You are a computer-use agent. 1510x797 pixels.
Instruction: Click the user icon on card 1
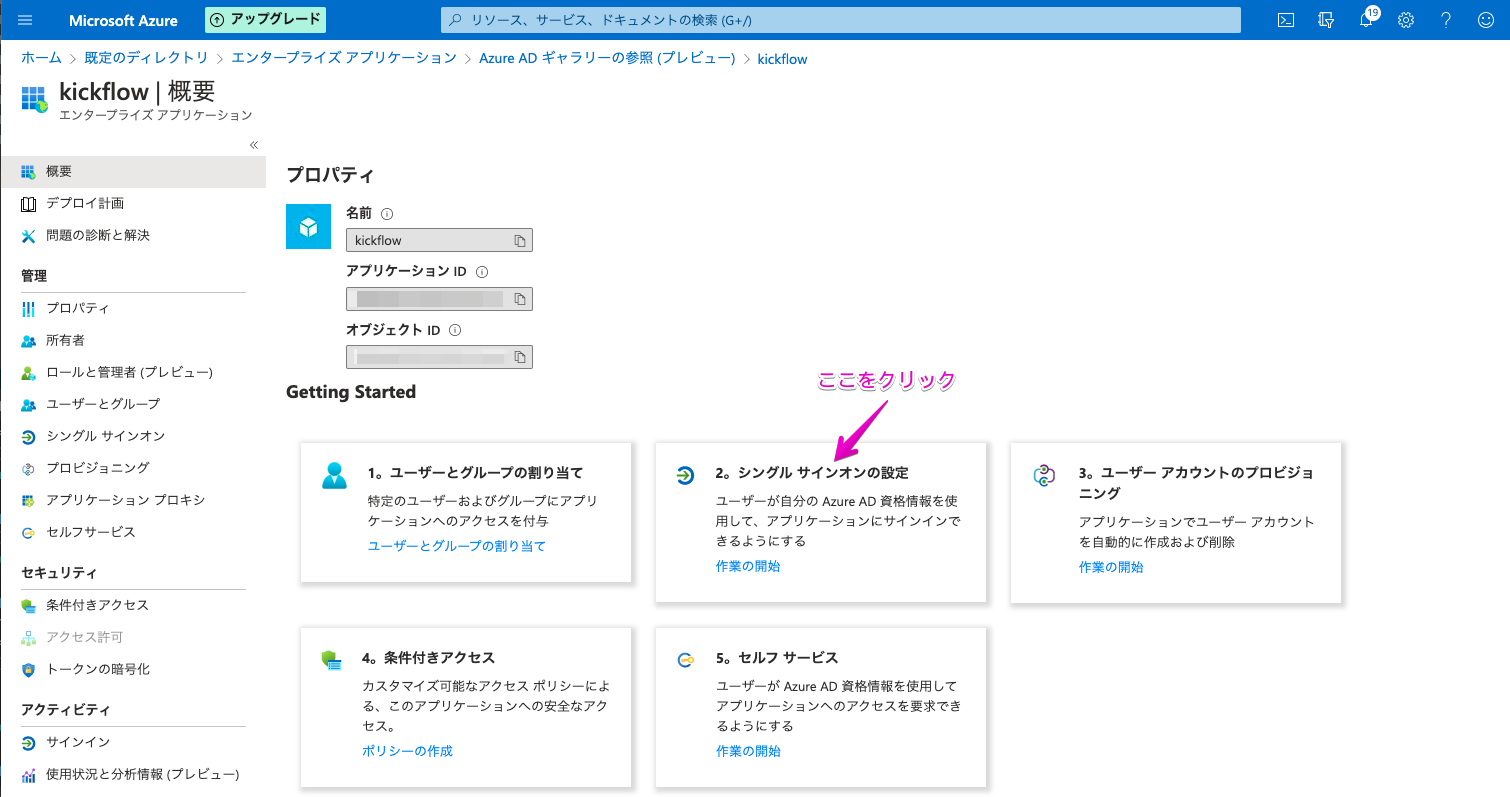[335, 475]
